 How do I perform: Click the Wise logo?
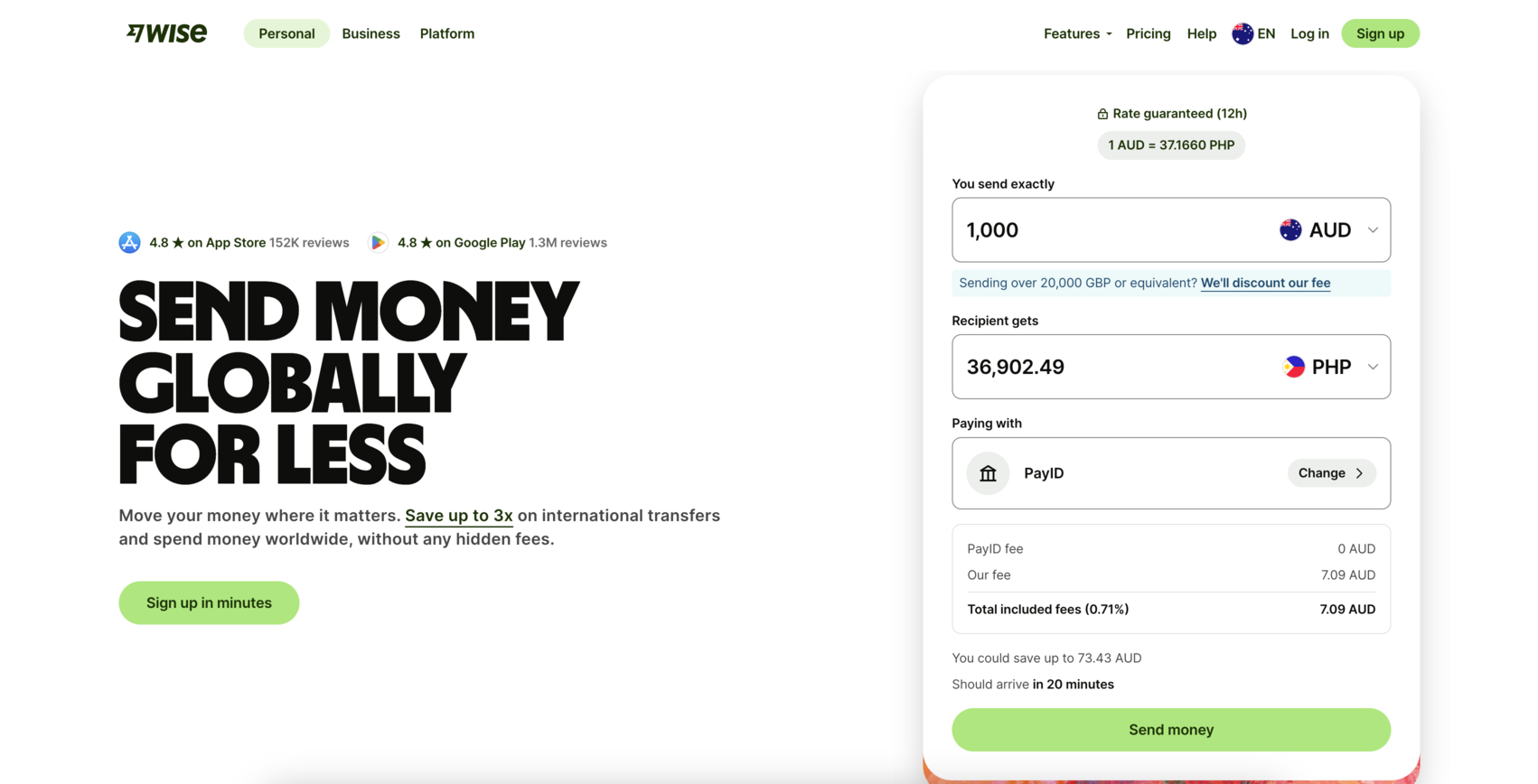(x=166, y=33)
